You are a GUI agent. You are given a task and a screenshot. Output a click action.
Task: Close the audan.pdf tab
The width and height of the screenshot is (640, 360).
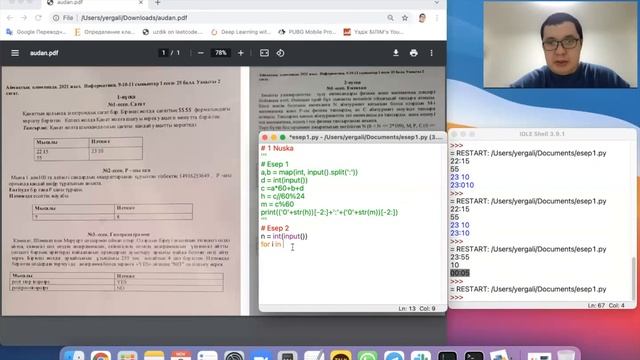point(141,2)
